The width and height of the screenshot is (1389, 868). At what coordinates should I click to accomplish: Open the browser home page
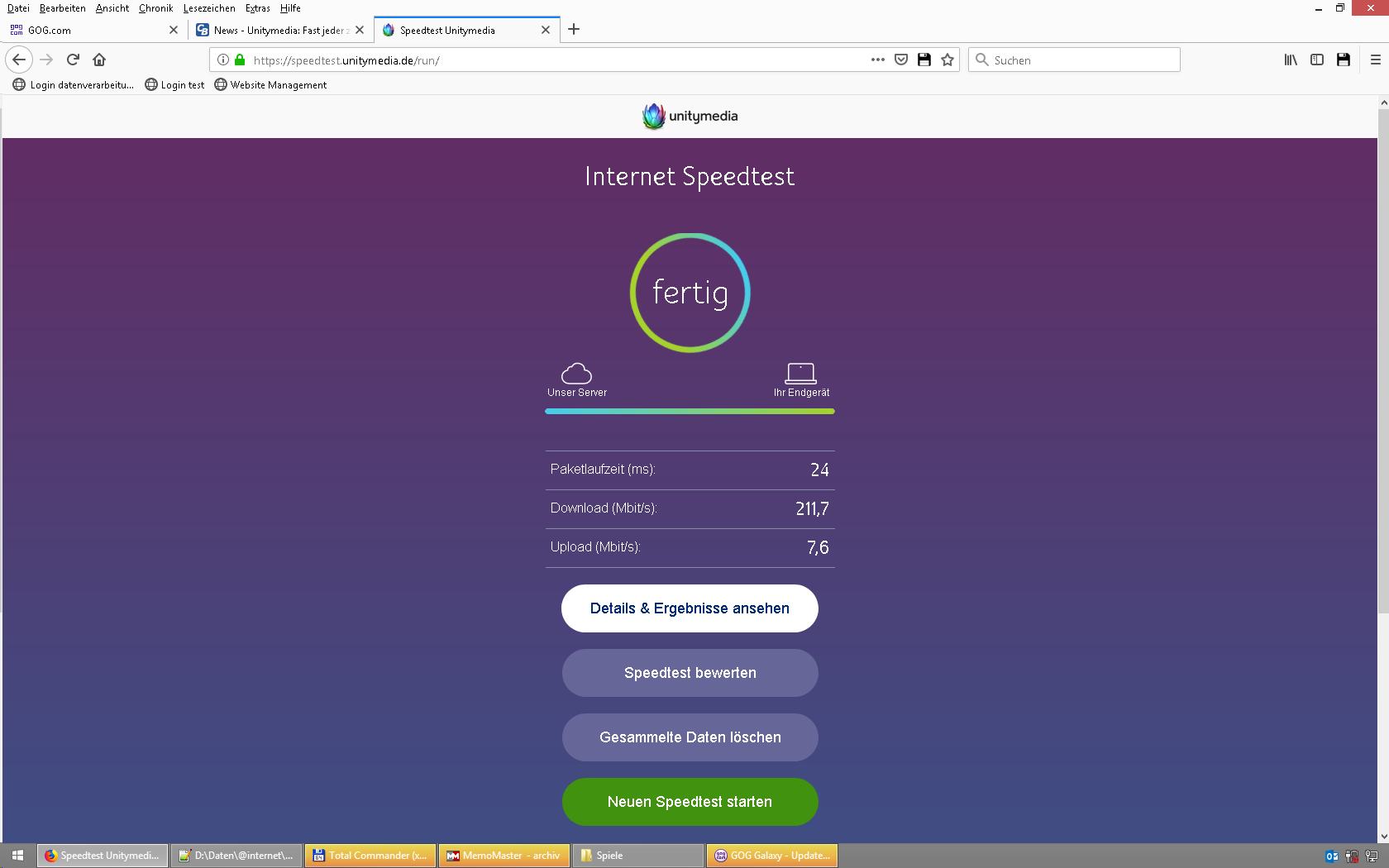(x=99, y=60)
